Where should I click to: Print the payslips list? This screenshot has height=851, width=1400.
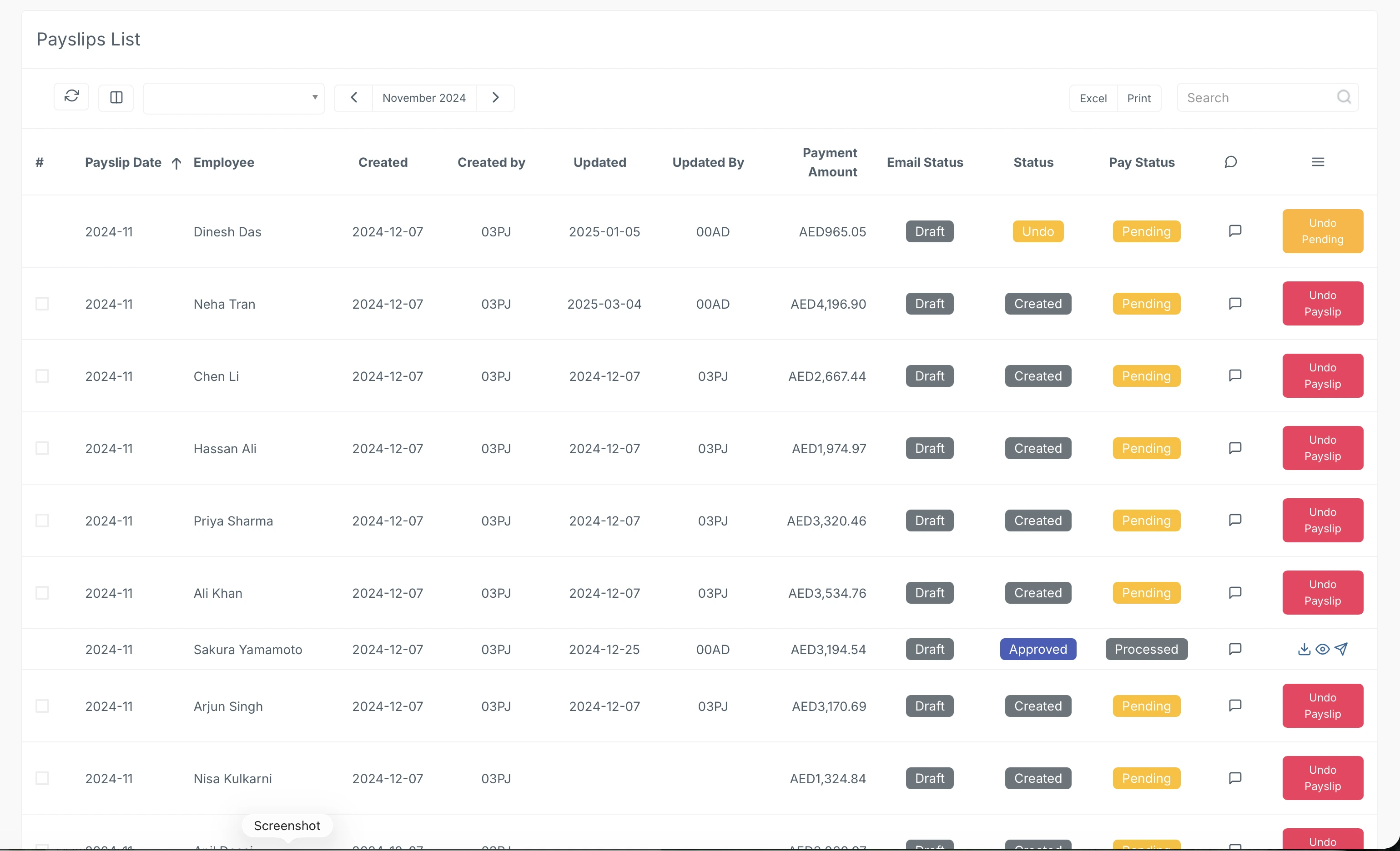pos(1139,98)
